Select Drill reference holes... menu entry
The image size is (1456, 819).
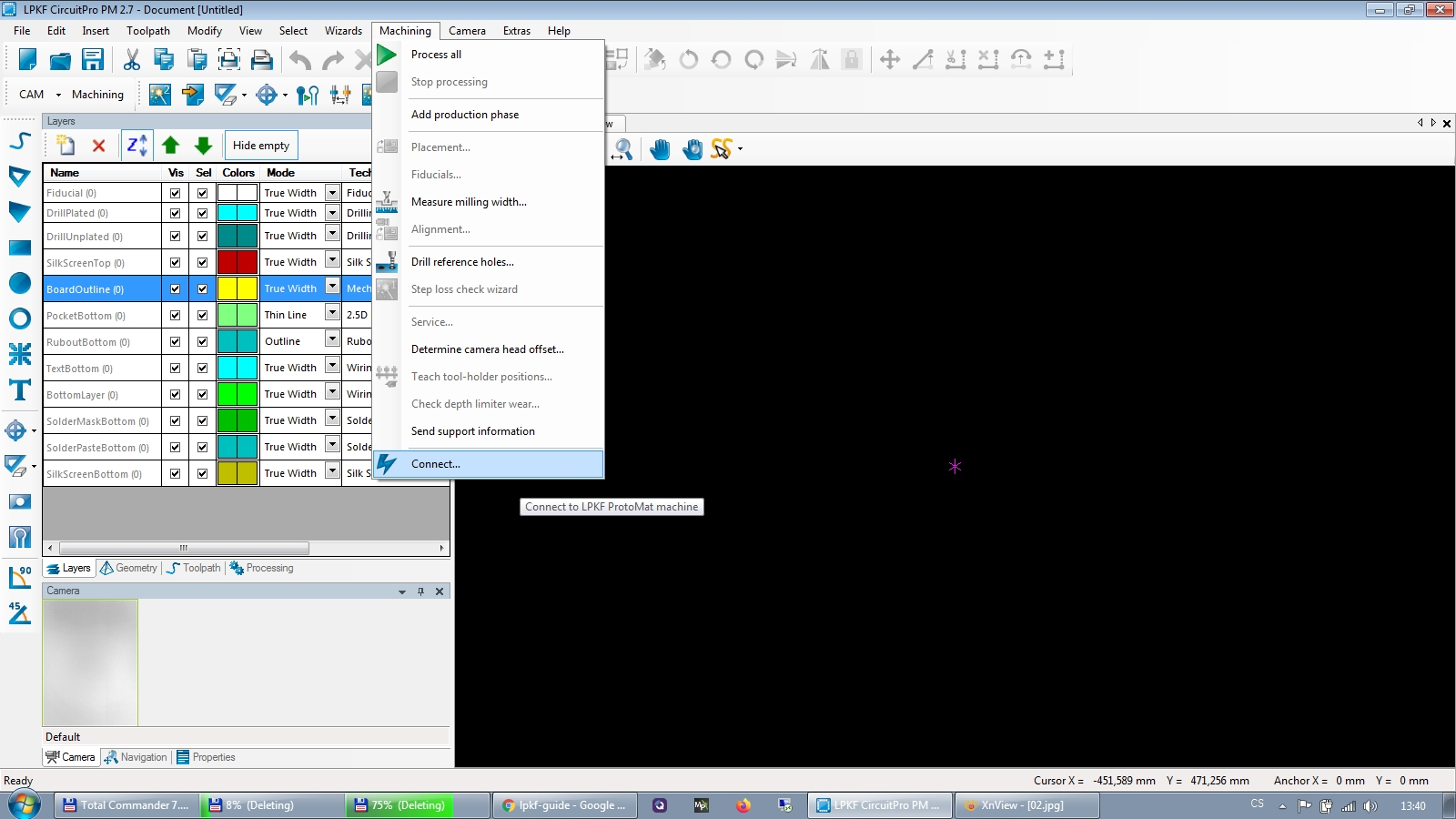coord(488,262)
